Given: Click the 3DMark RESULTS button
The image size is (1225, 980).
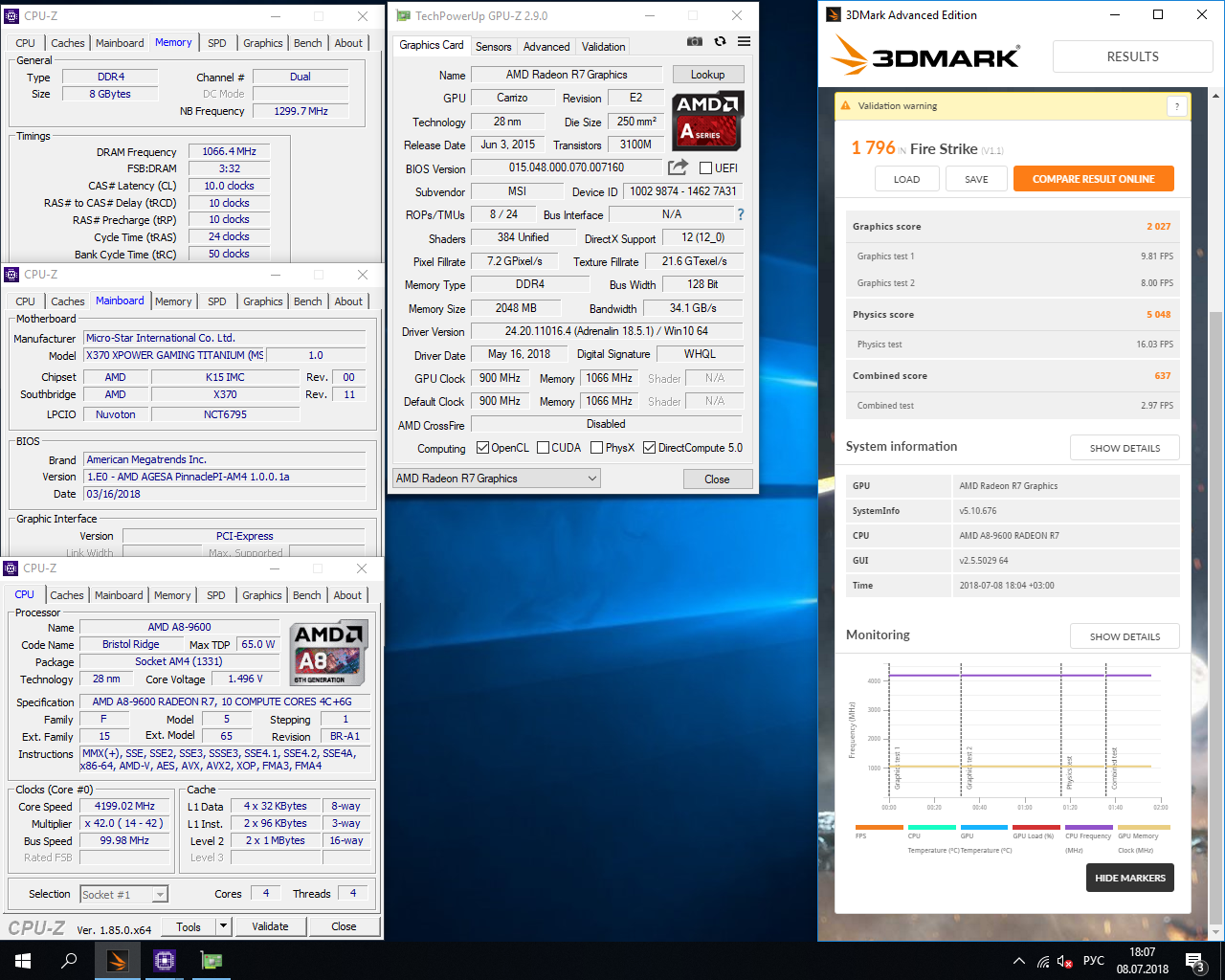Looking at the screenshot, I should coord(1133,56).
